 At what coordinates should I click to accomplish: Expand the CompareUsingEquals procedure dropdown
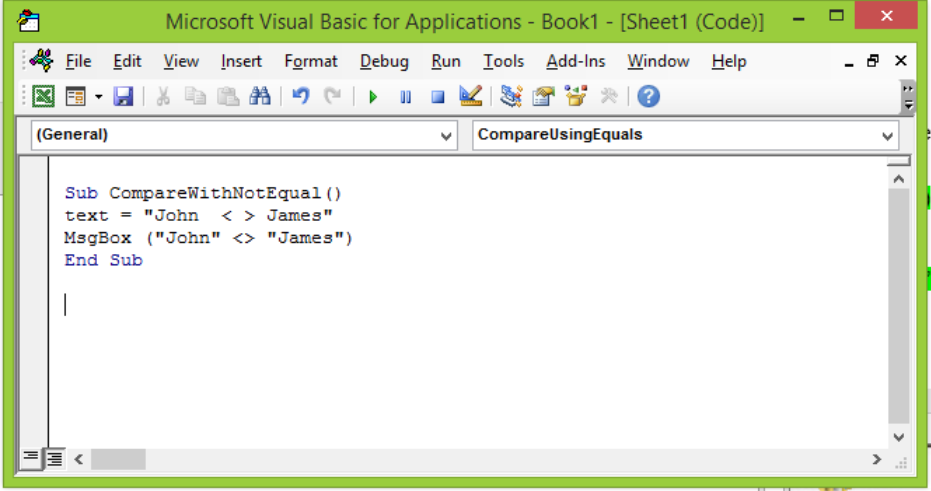pyautogui.click(x=887, y=136)
